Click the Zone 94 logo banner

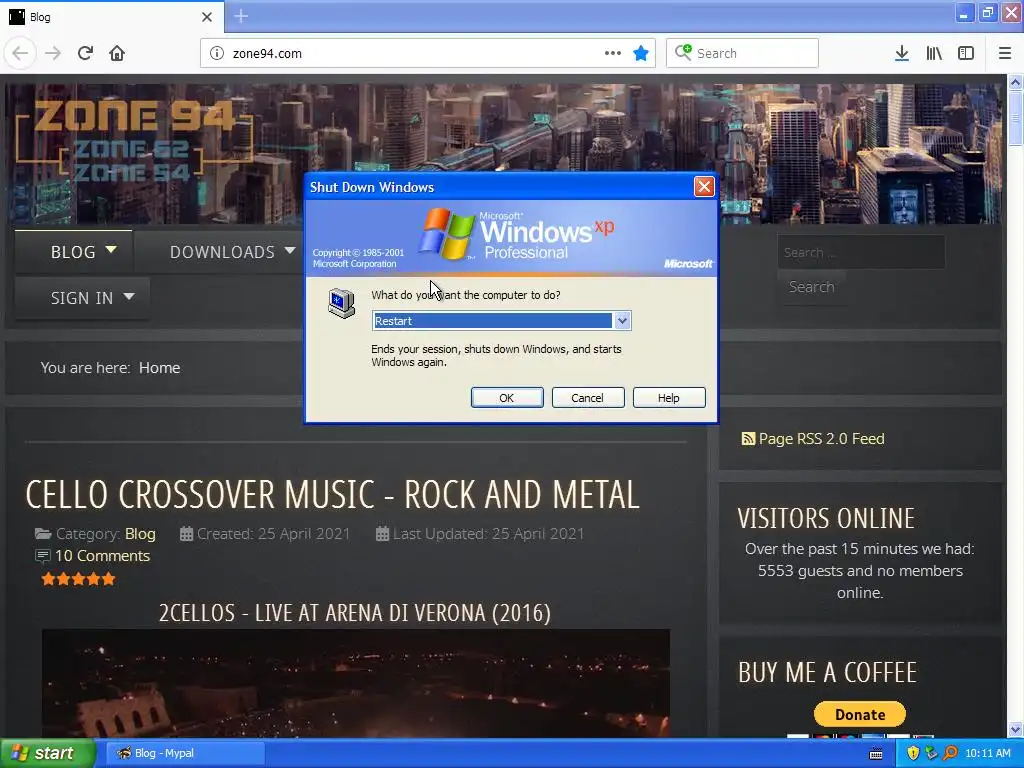click(x=134, y=140)
